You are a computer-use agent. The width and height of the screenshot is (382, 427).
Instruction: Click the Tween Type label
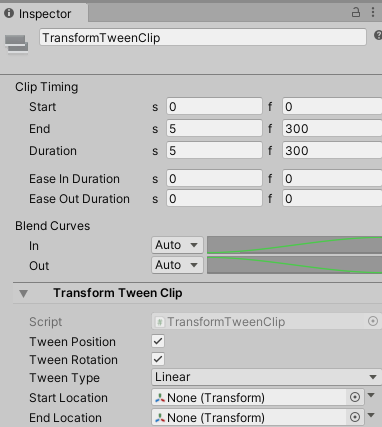[x=64, y=378]
